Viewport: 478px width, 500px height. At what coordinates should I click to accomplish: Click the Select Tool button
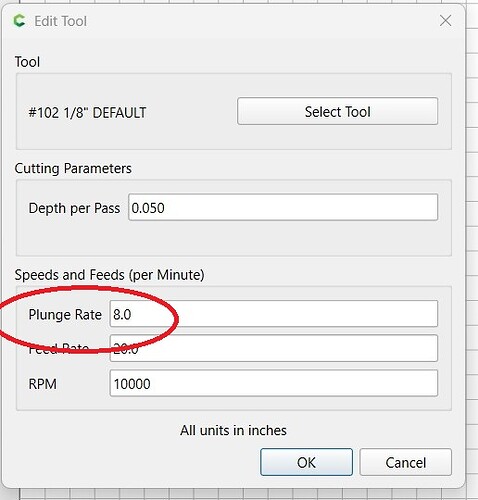pyautogui.click(x=337, y=111)
